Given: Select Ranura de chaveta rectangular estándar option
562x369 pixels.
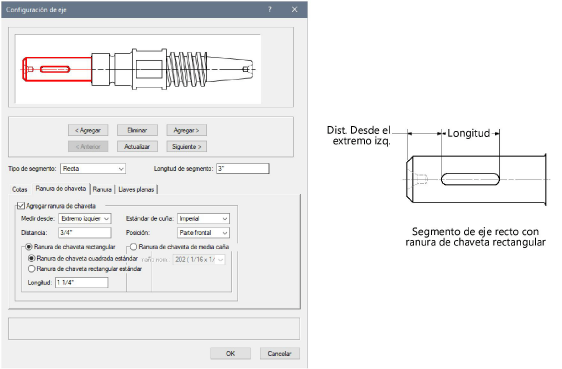Looking at the screenshot, I should tap(32, 269).
